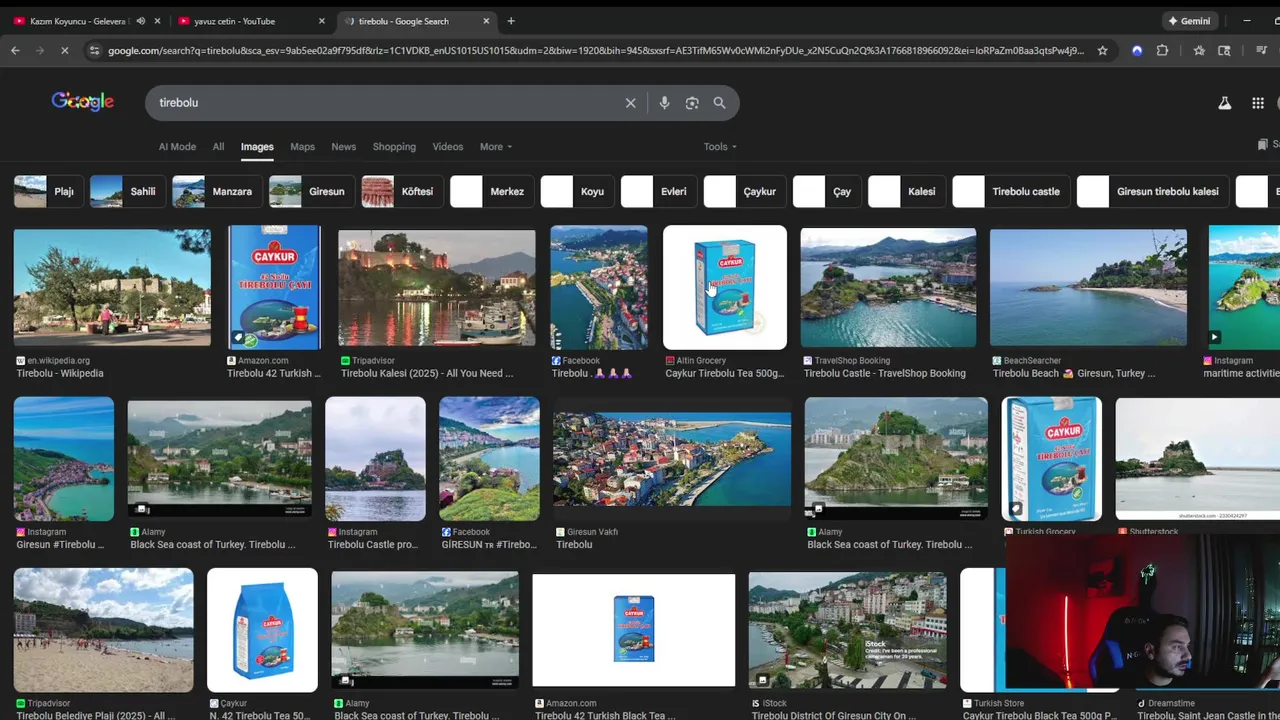Viewport: 1280px width, 720px height.
Task: Open iStock Tirebolu District image
Action: (x=847, y=630)
